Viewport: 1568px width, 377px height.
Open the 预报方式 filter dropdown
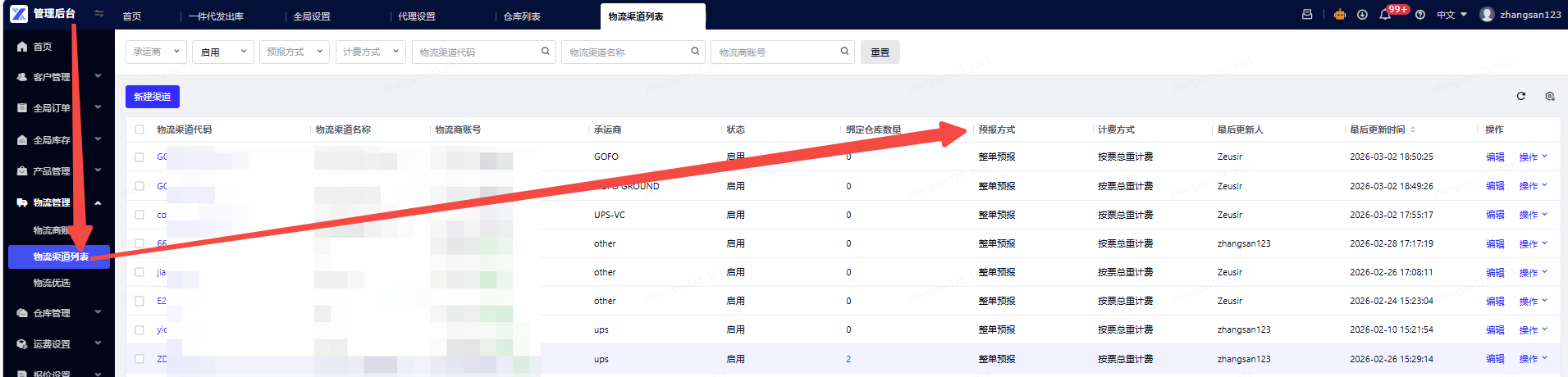point(295,52)
